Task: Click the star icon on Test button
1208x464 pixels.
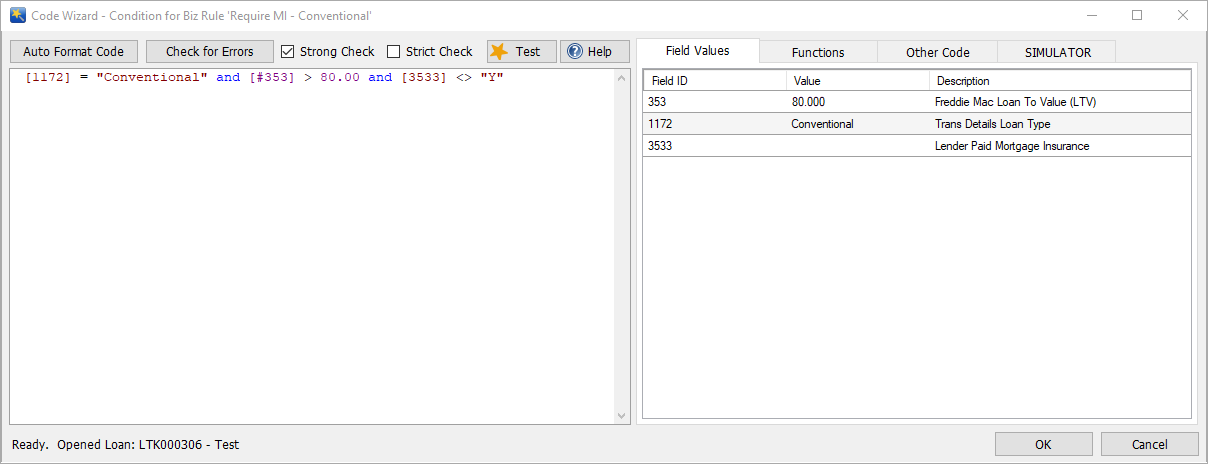Action: [499, 52]
